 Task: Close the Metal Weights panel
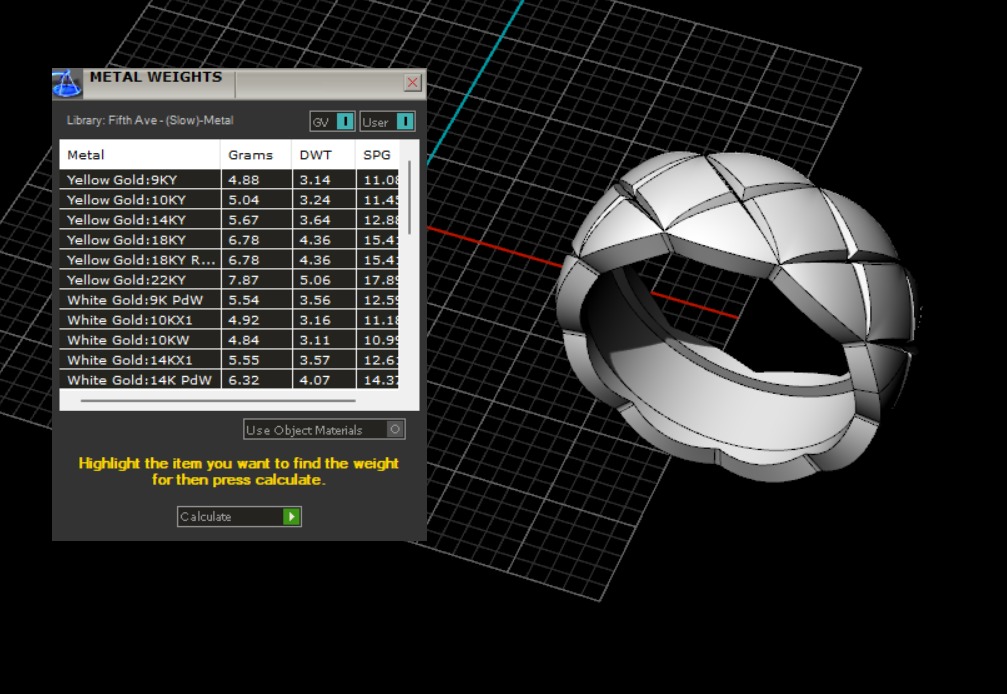[x=412, y=83]
